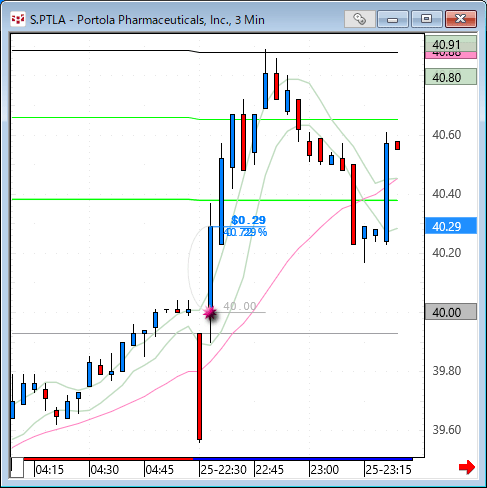Click the 23:00 time axis label
The width and height of the screenshot is (487, 488).
(324, 470)
